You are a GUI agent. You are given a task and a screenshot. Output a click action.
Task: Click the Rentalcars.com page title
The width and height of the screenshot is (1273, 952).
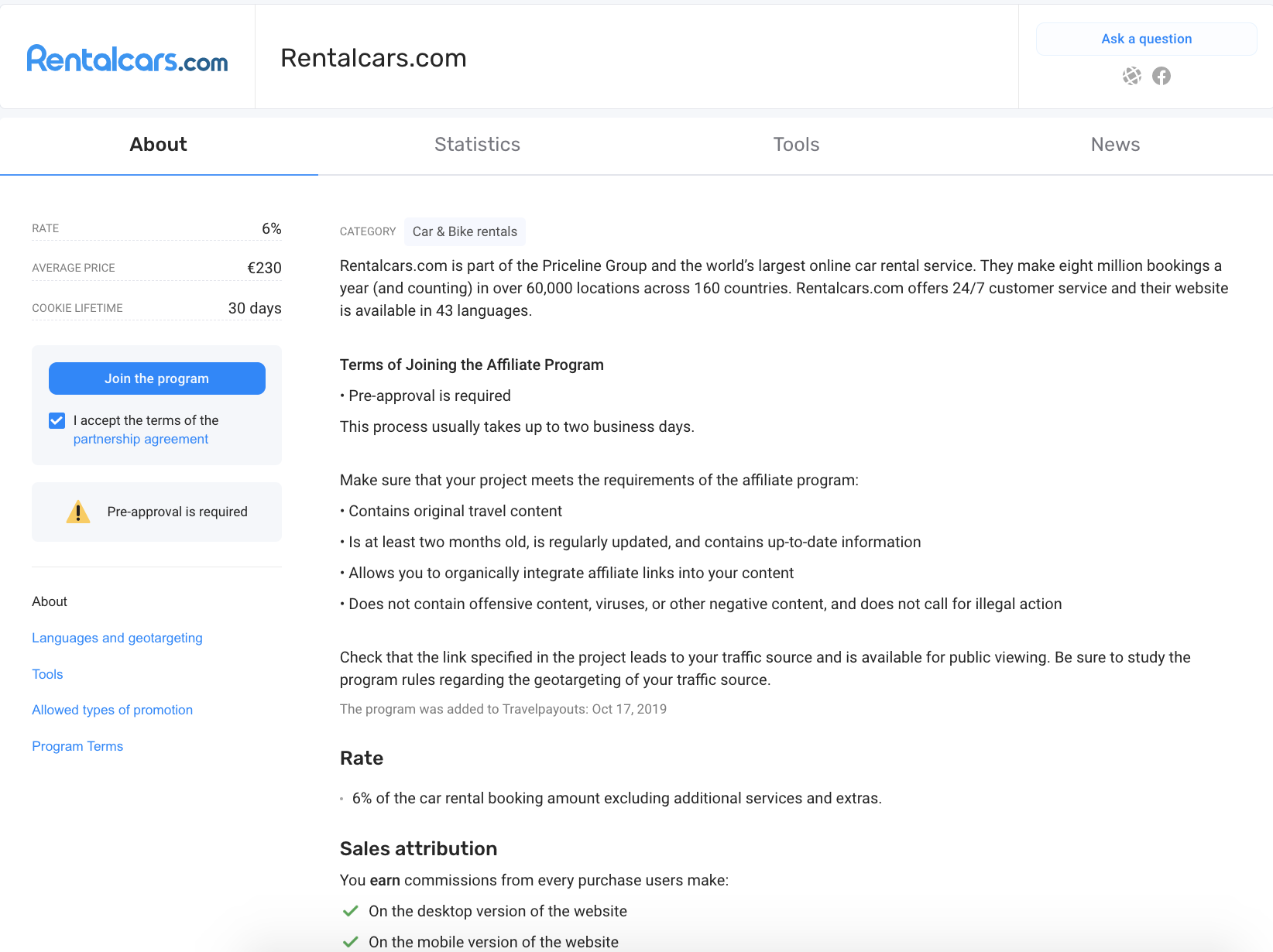click(373, 58)
